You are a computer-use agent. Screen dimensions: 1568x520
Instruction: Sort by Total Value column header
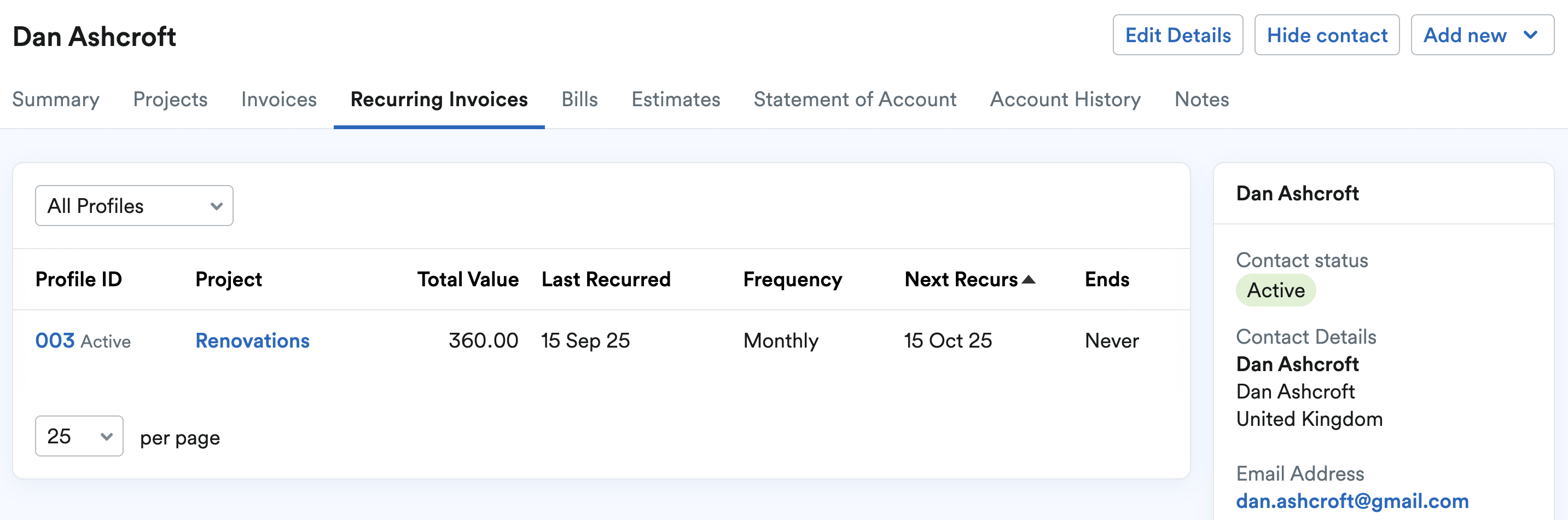point(467,280)
